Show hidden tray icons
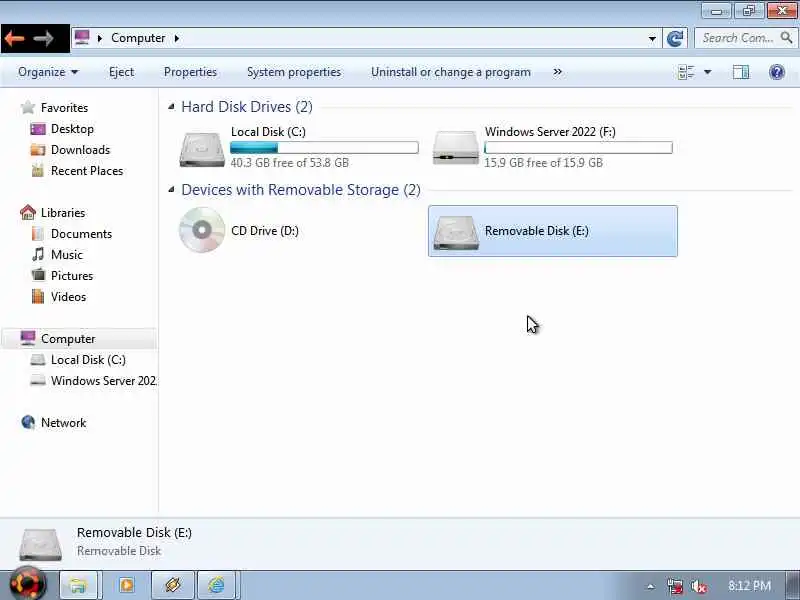 coord(651,586)
